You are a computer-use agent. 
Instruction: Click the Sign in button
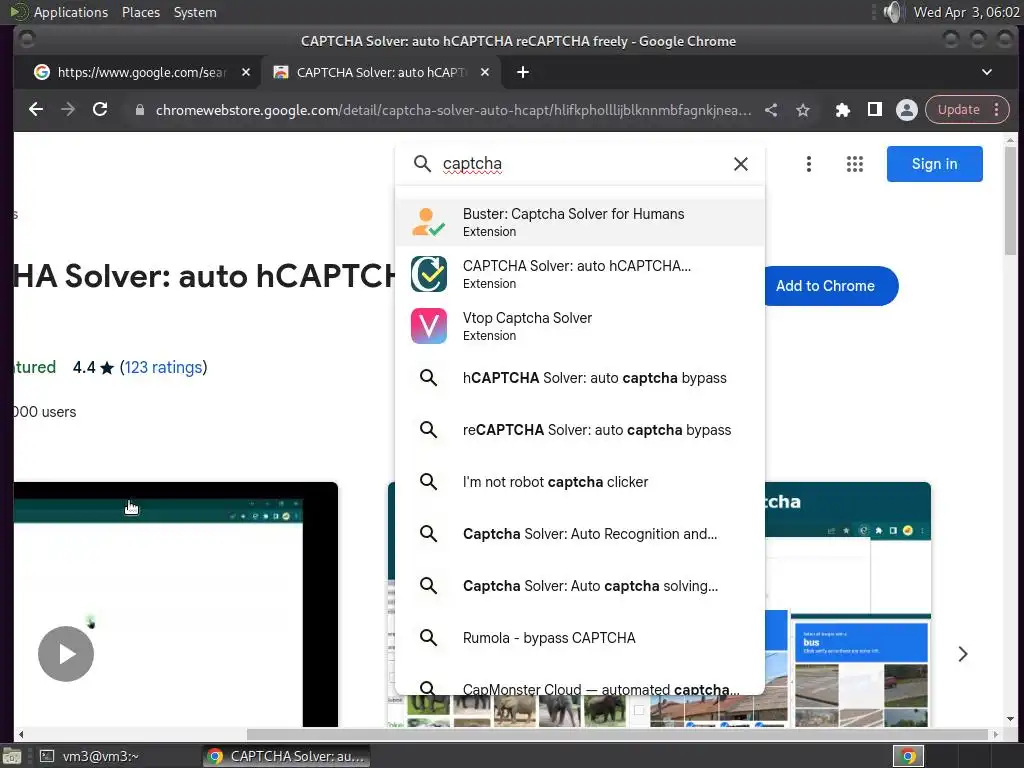coord(935,164)
